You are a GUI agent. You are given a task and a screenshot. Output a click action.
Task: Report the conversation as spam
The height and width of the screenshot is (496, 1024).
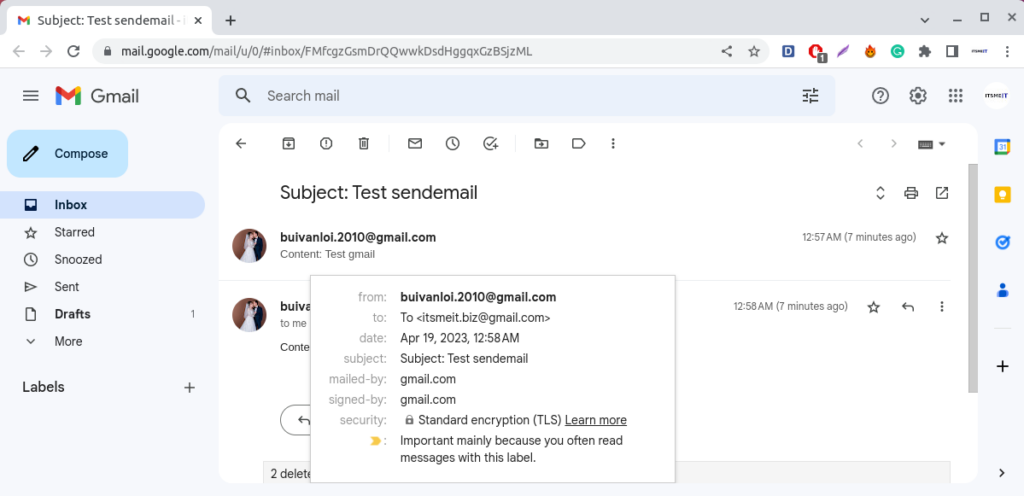(326, 144)
